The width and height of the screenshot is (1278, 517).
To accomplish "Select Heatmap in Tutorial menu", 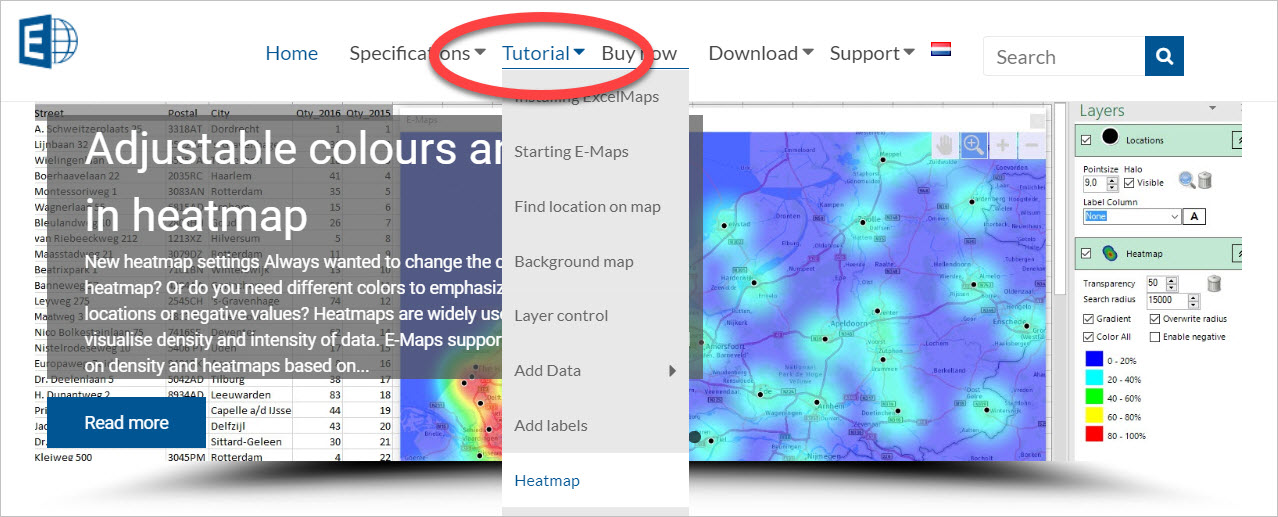I will pos(547,481).
